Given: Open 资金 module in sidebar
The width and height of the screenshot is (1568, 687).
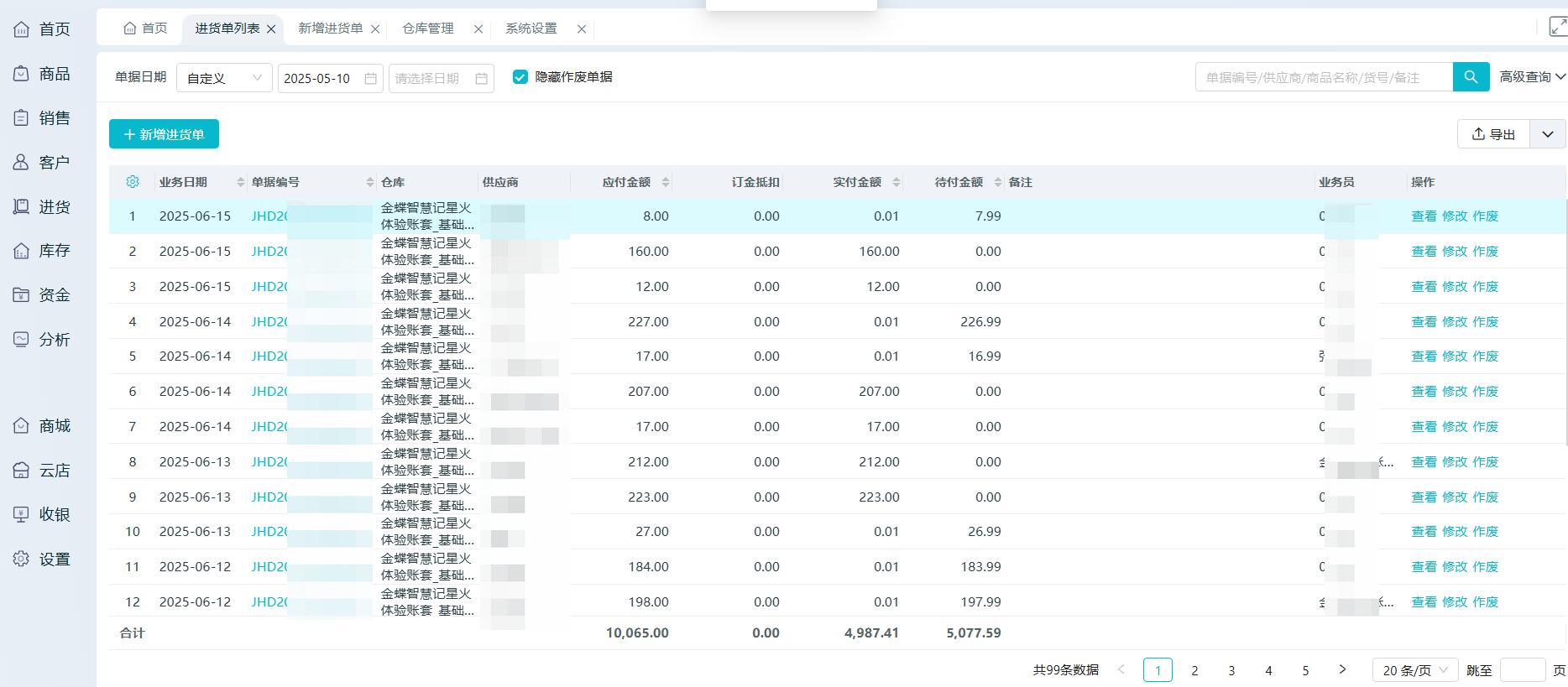Looking at the screenshot, I should pos(42,295).
